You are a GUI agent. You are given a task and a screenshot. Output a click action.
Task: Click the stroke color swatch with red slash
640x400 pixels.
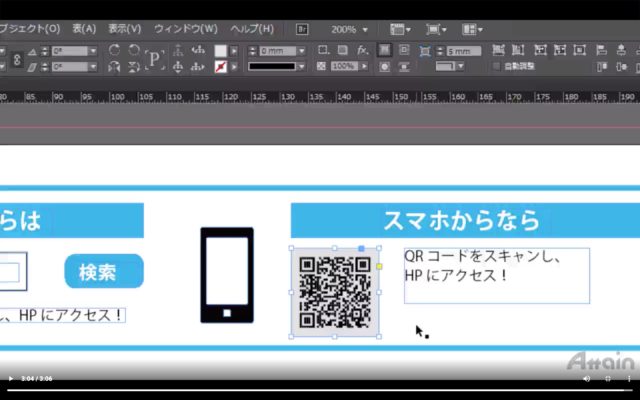220,67
